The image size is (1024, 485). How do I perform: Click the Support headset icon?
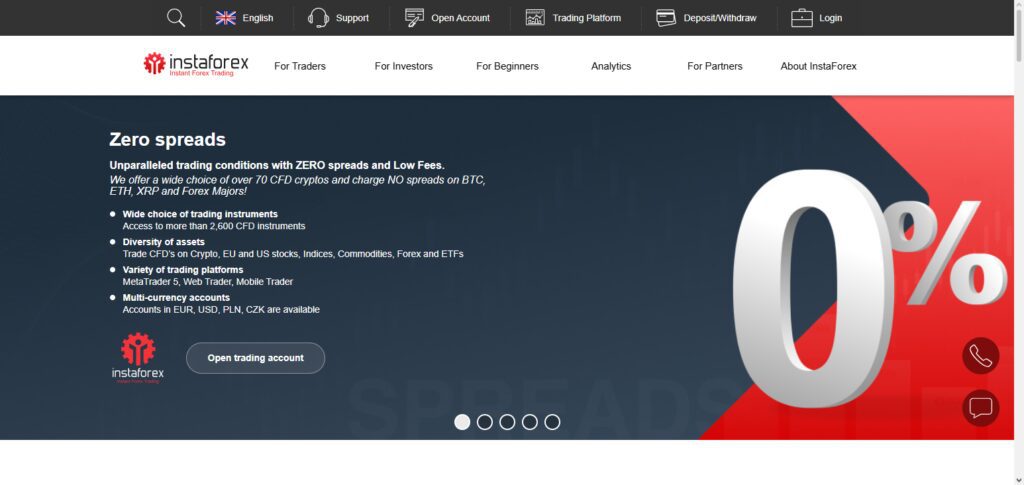click(x=318, y=18)
